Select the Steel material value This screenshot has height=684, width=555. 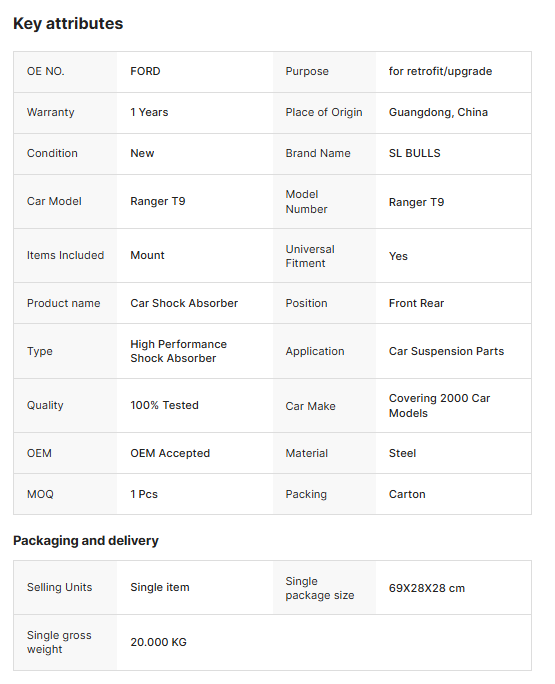(x=402, y=453)
